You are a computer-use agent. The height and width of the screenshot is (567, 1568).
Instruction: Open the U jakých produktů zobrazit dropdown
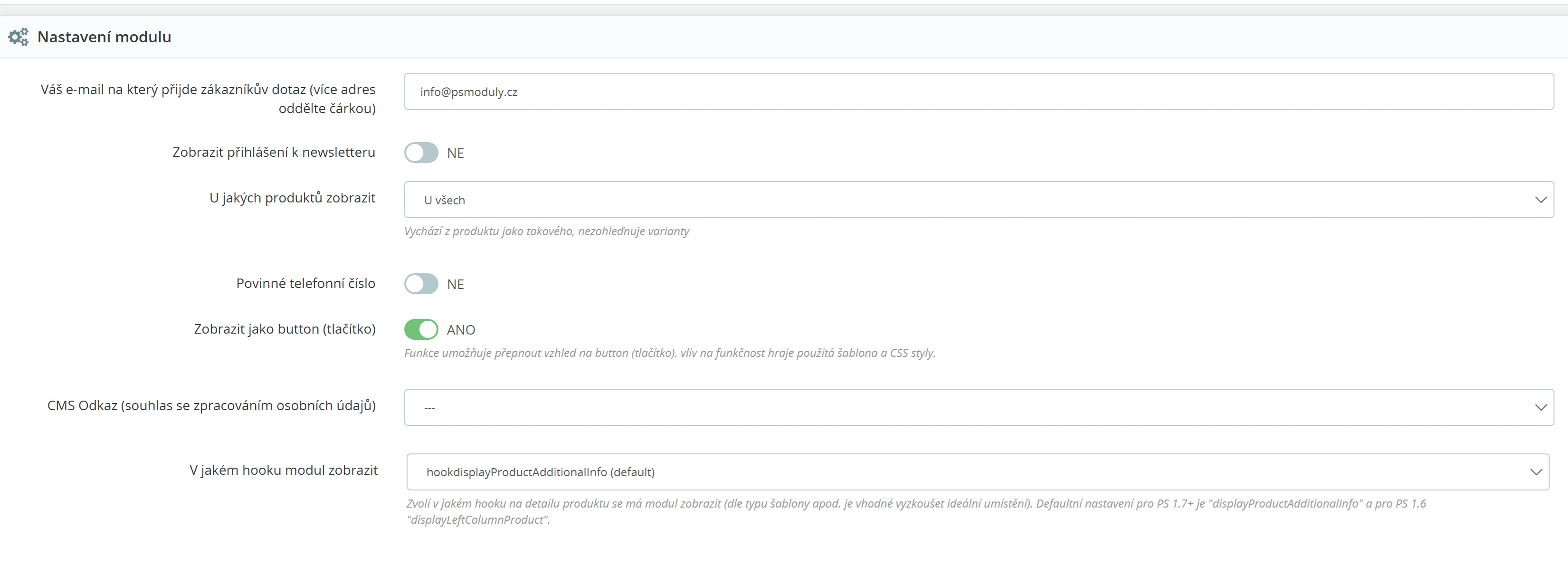974,200
